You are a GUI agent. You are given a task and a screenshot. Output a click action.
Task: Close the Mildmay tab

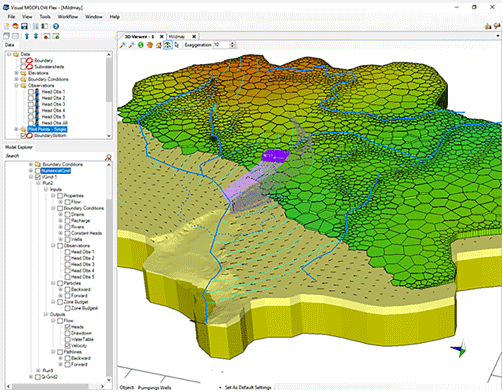(194, 36)
